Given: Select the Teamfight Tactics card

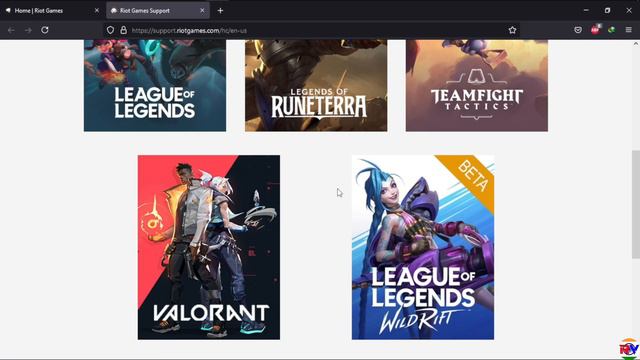Looking at the screenshot, I should 477,85.
